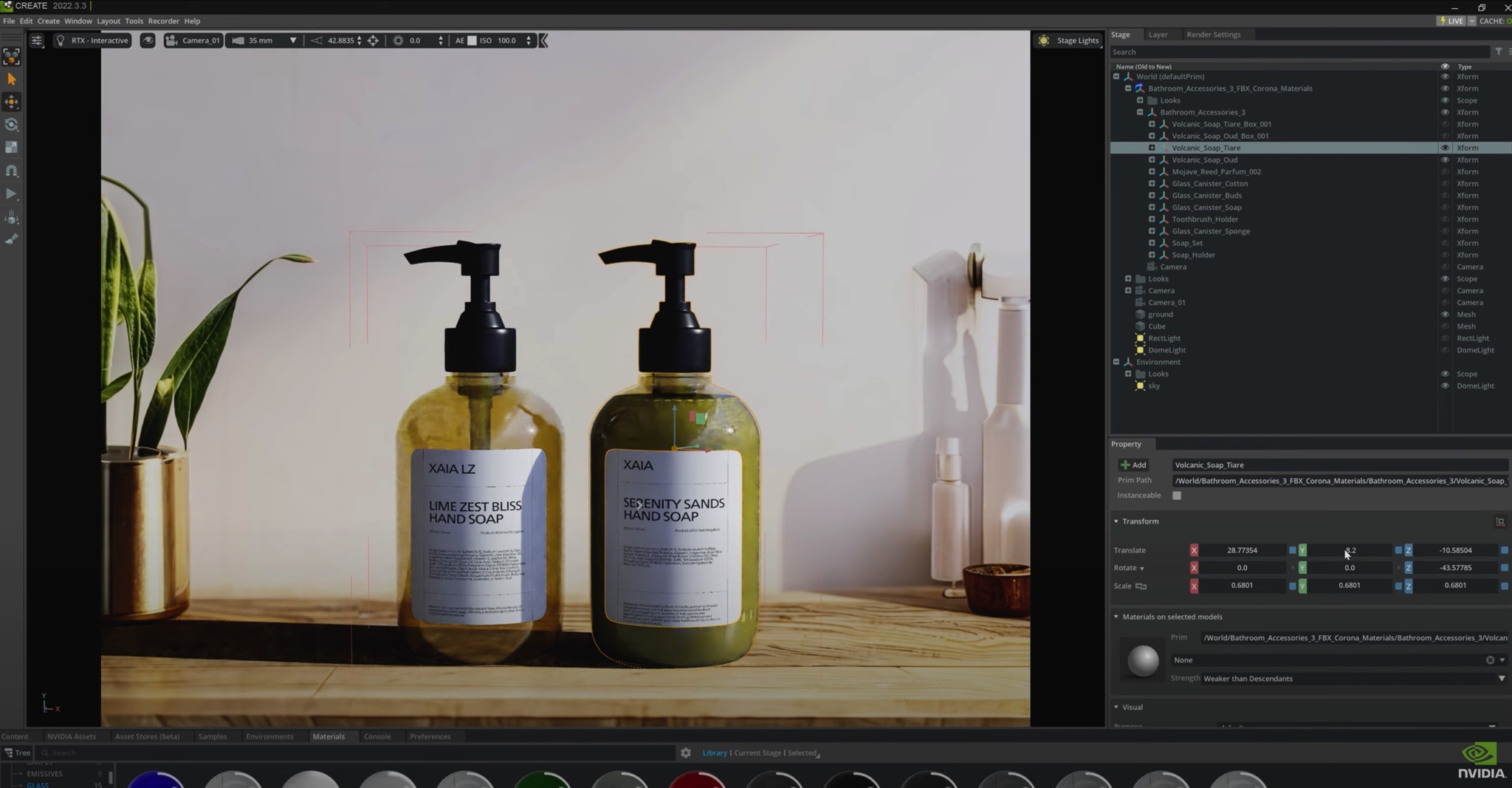Click the magnet Snap tool
Image resolution: width=1512 pixels, height=788 pixels.
[x=12, y=171]
